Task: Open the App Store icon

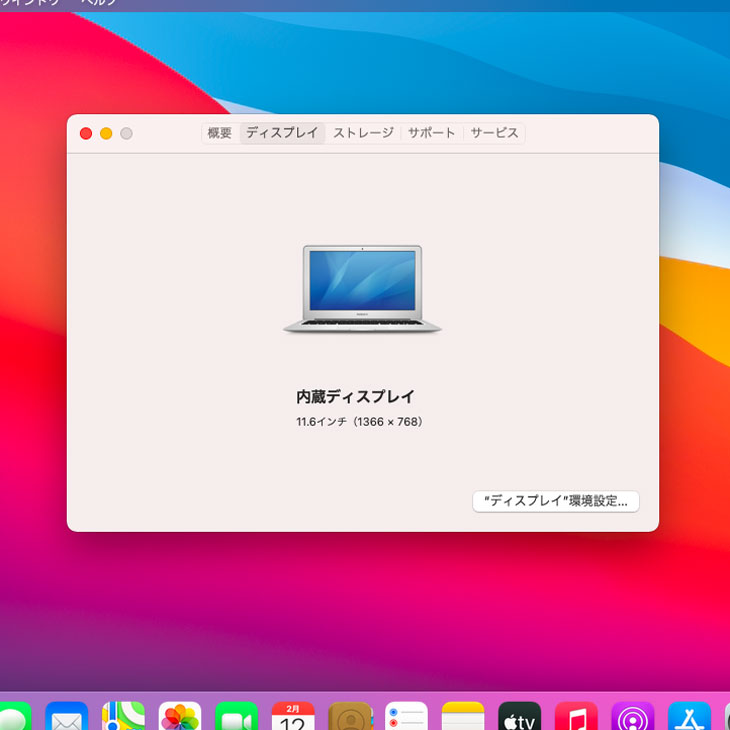Action: point(689,718)
